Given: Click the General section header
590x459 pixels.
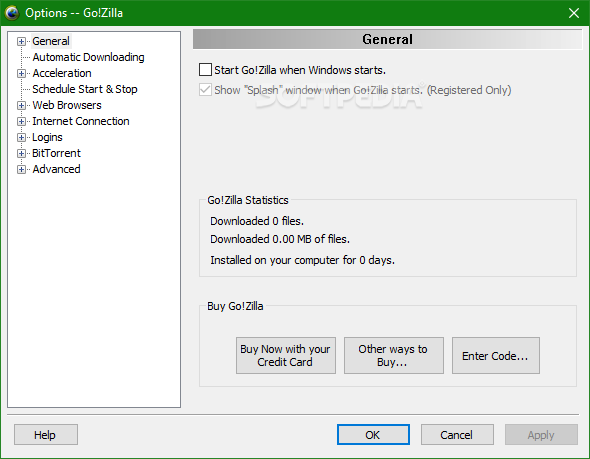Looking at the screenshot, I should tap(387, 39).
